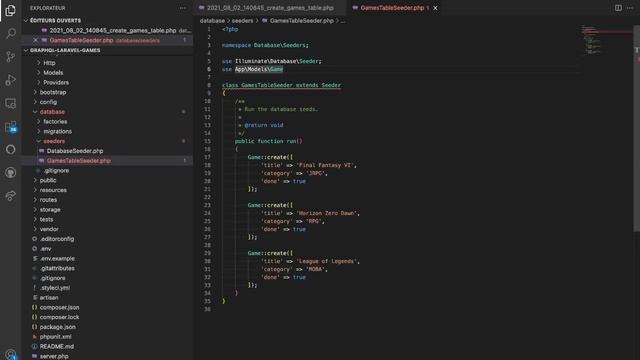Click the 'class GamesTableSeeder extends Seeder' line
640x360 pixels.
click(x=281, y=85)
